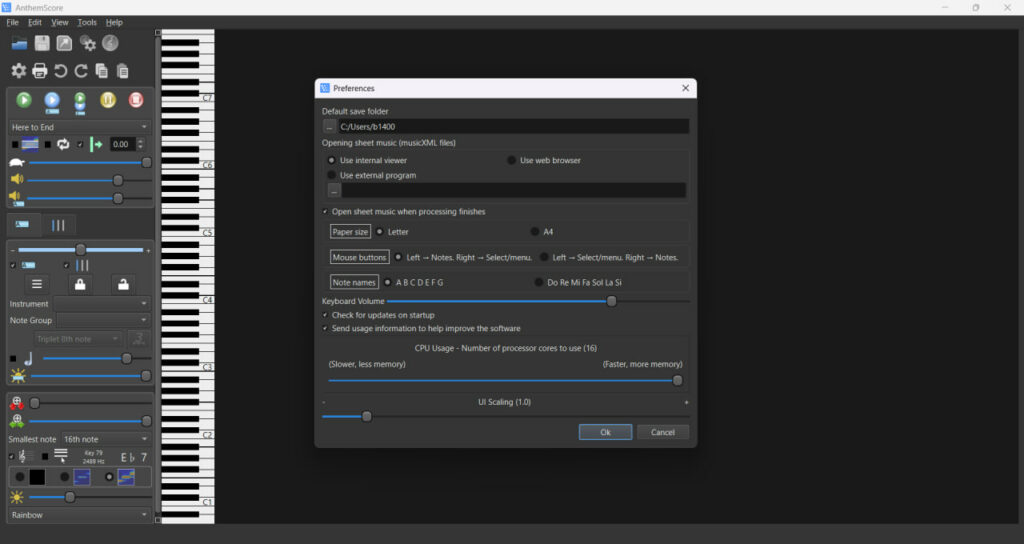Click browse button next to default save folder
Screen dimensions: 1024x544
(x=330, y=127)
